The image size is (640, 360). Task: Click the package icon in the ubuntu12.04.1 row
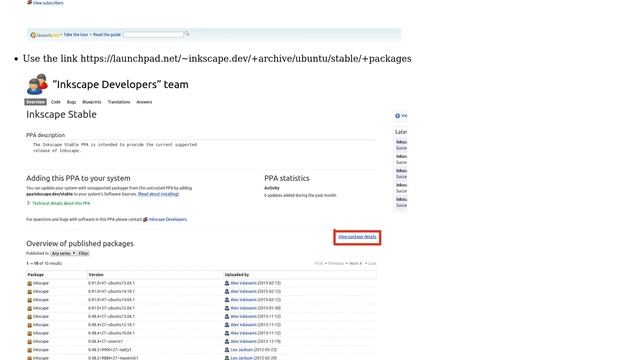coord(29,309)
